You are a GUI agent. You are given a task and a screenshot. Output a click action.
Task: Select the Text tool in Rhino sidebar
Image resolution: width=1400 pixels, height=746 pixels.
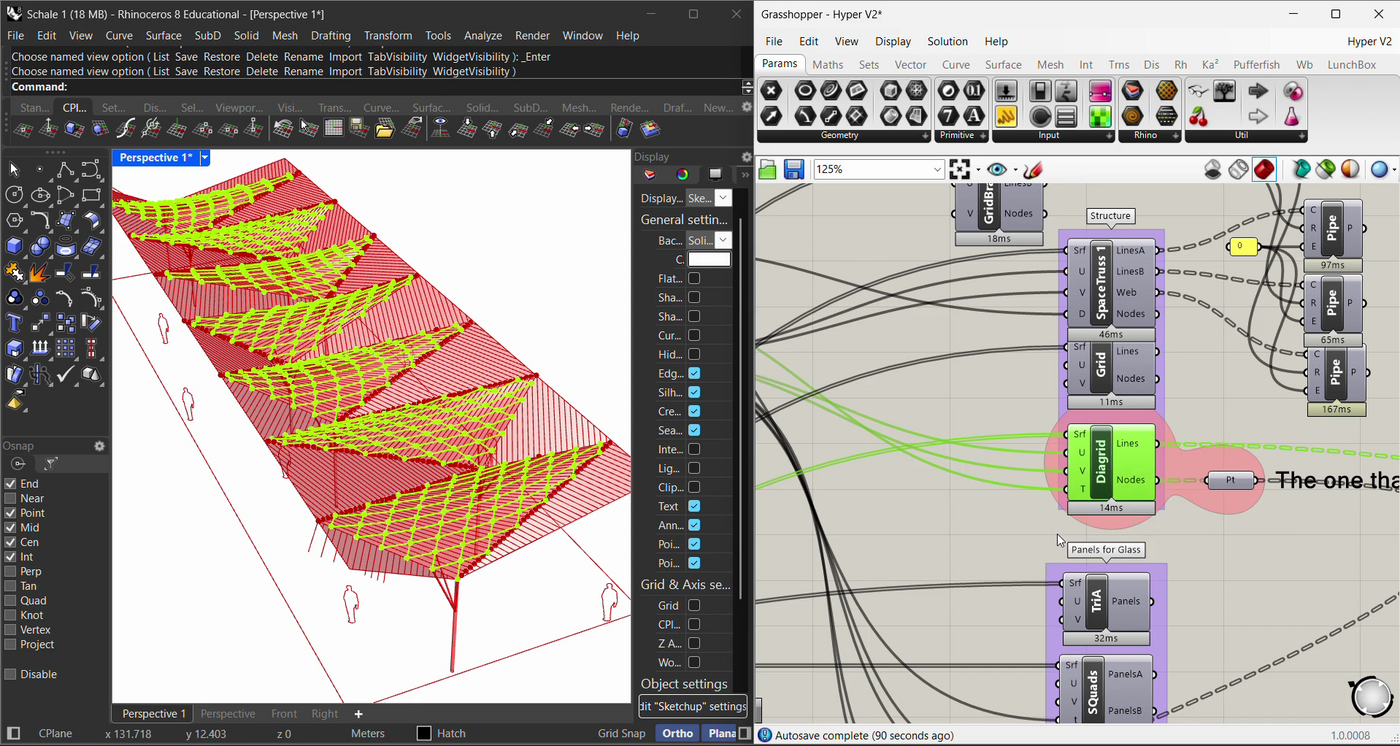click(x=14, y=323)
